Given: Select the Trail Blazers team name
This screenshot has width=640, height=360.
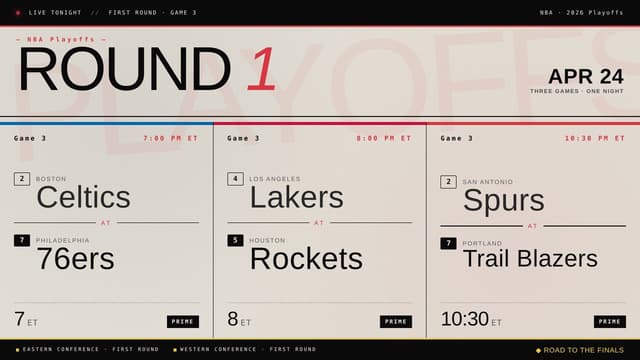Looking at the screenshot, I should [531, 259].
